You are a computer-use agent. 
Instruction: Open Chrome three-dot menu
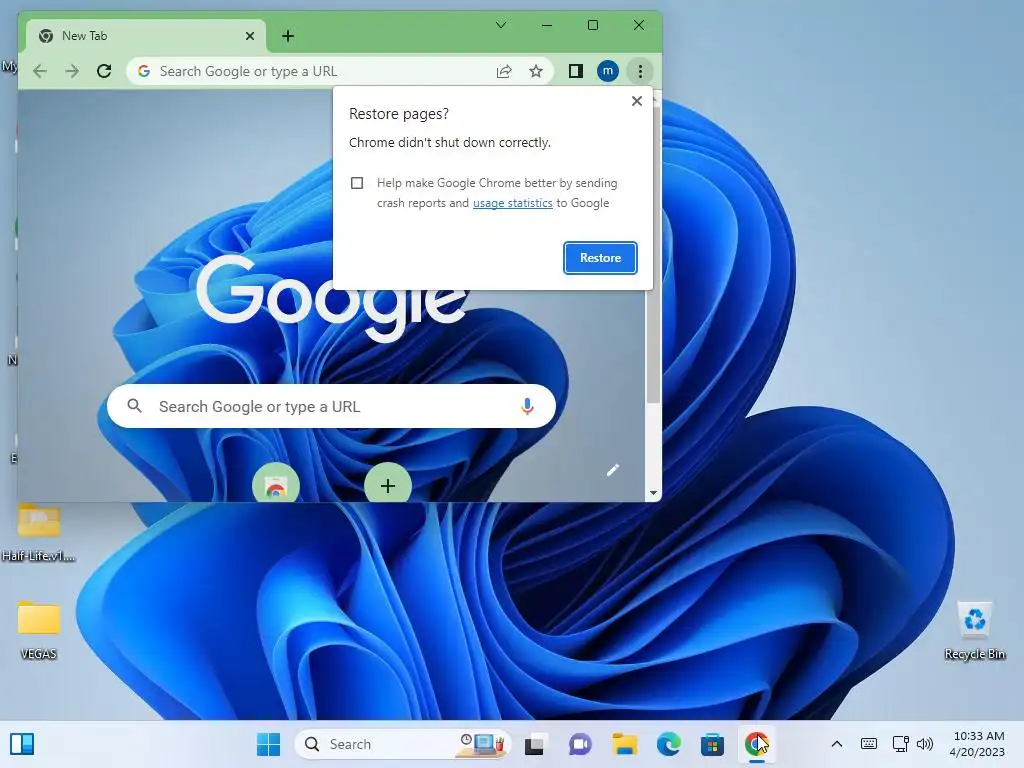pos(640,71)
